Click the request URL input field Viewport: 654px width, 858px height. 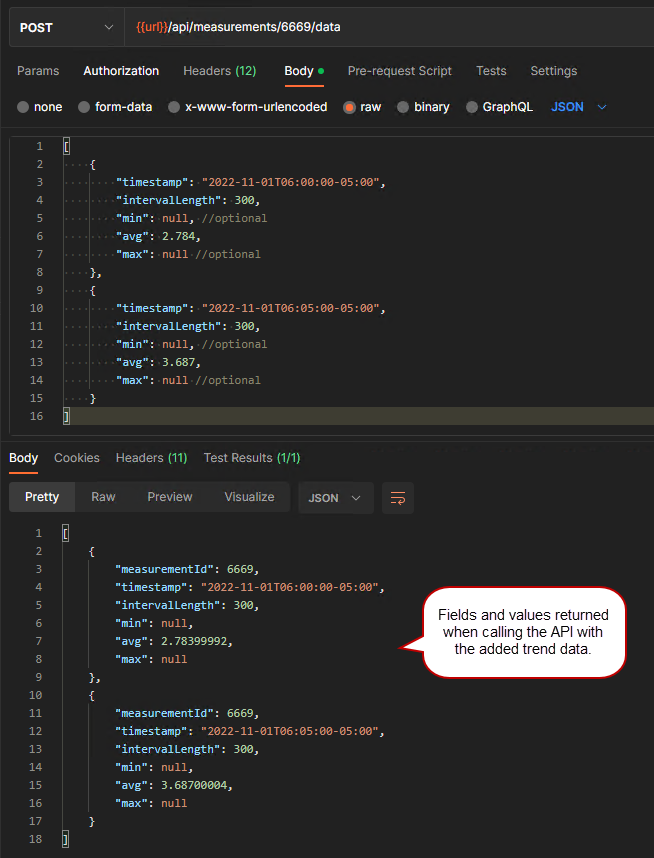coord(390,27)
